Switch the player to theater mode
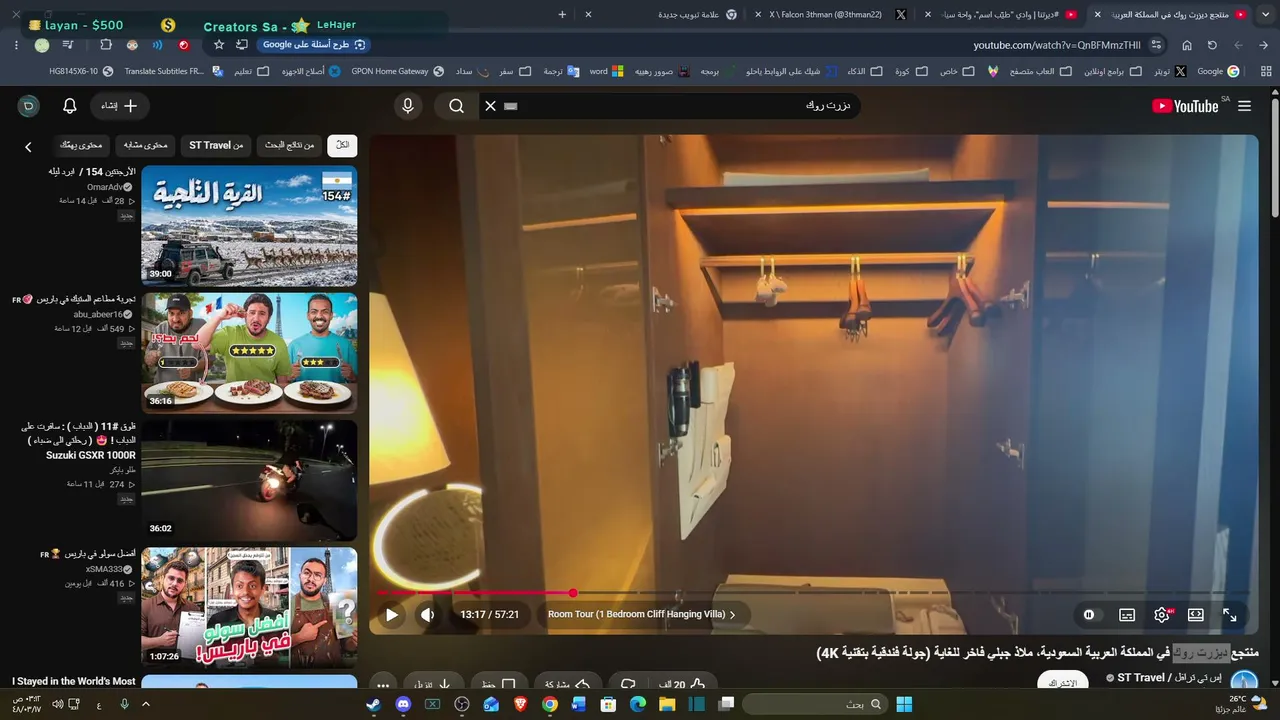 pyautogui.click(x=1196, y=615)
